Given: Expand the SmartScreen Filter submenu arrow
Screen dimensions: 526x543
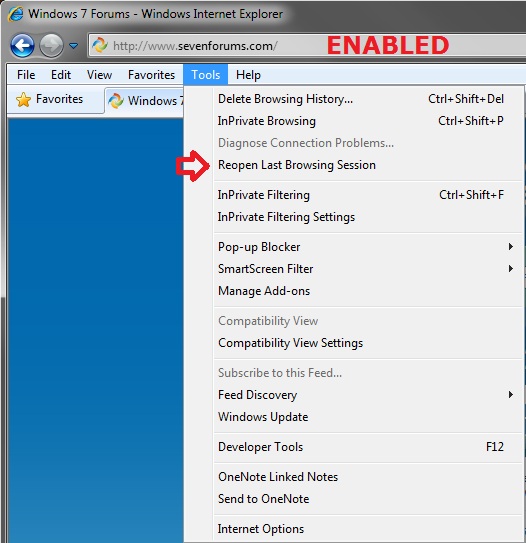Looking at the screenshot, I should coord(510,268).
